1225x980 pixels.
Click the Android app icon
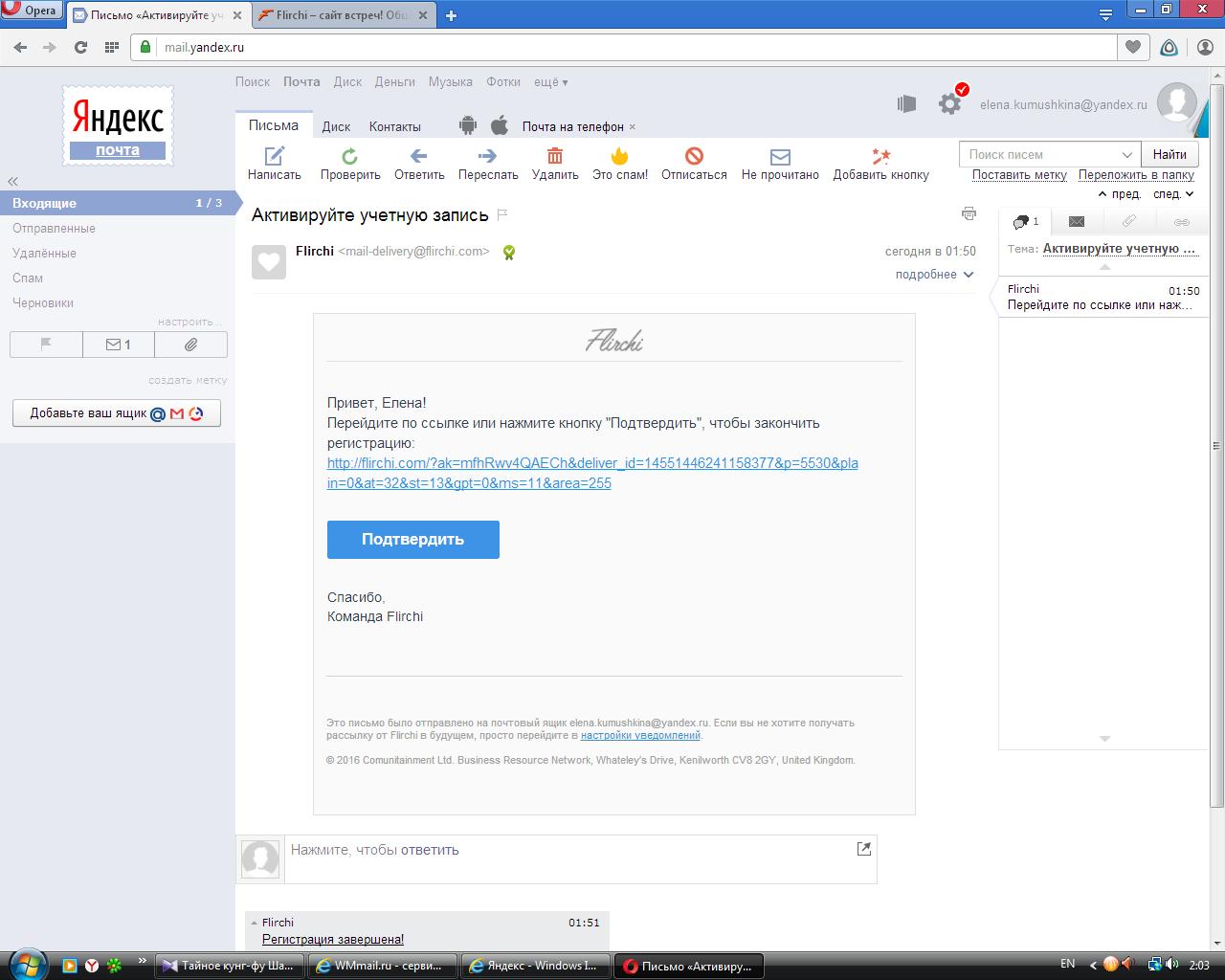click(x=468, y=125)
